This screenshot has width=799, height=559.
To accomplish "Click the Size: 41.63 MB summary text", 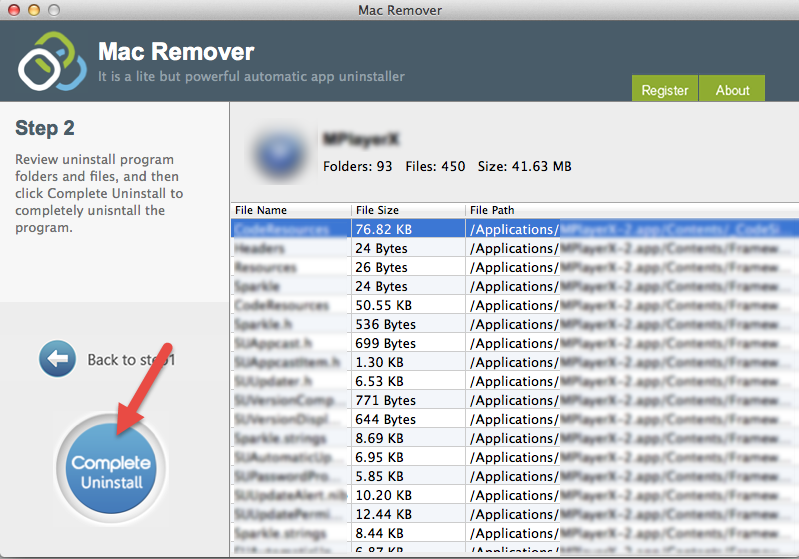I will coord(524,166).
